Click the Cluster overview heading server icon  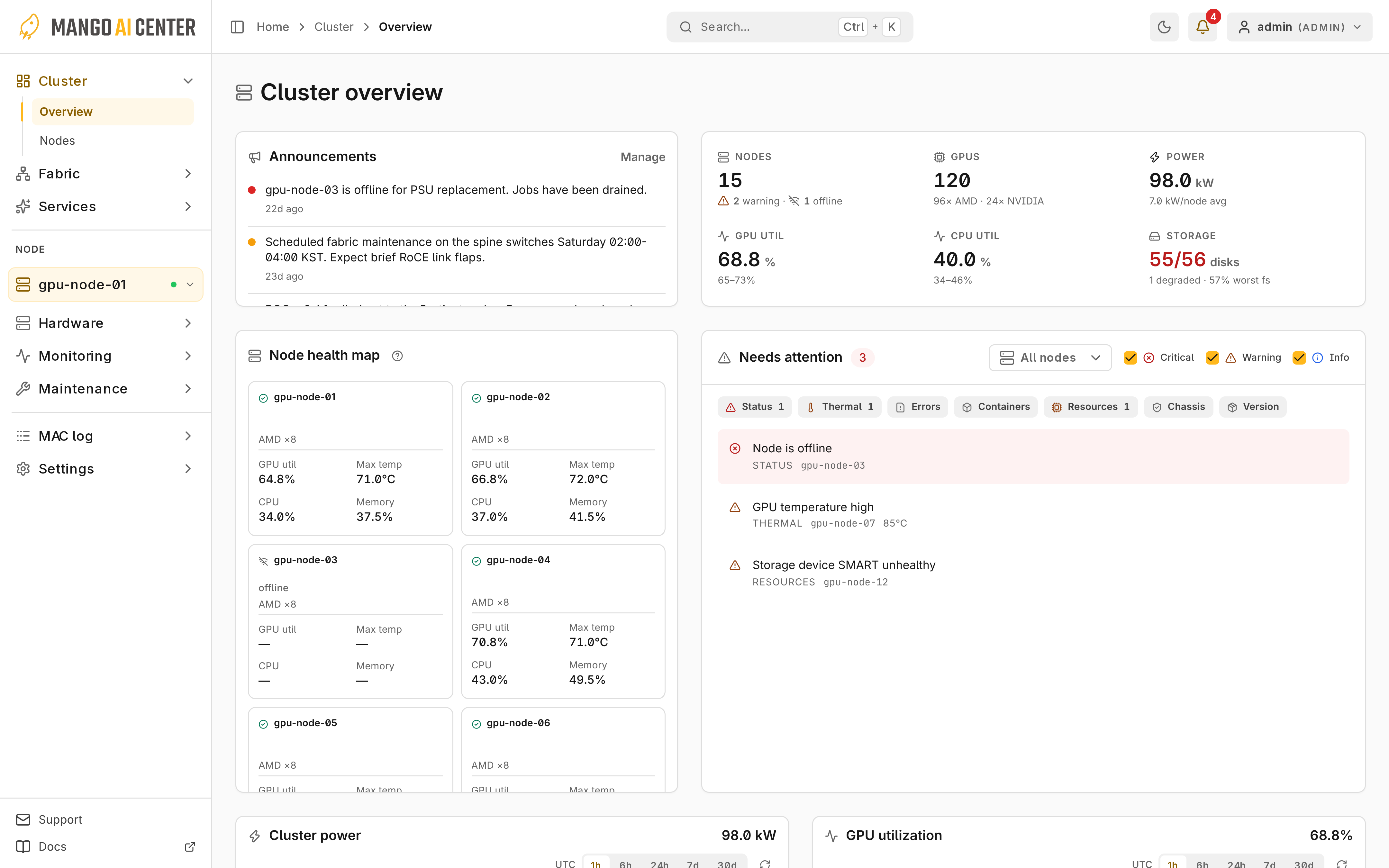click(x=244, y=93)
